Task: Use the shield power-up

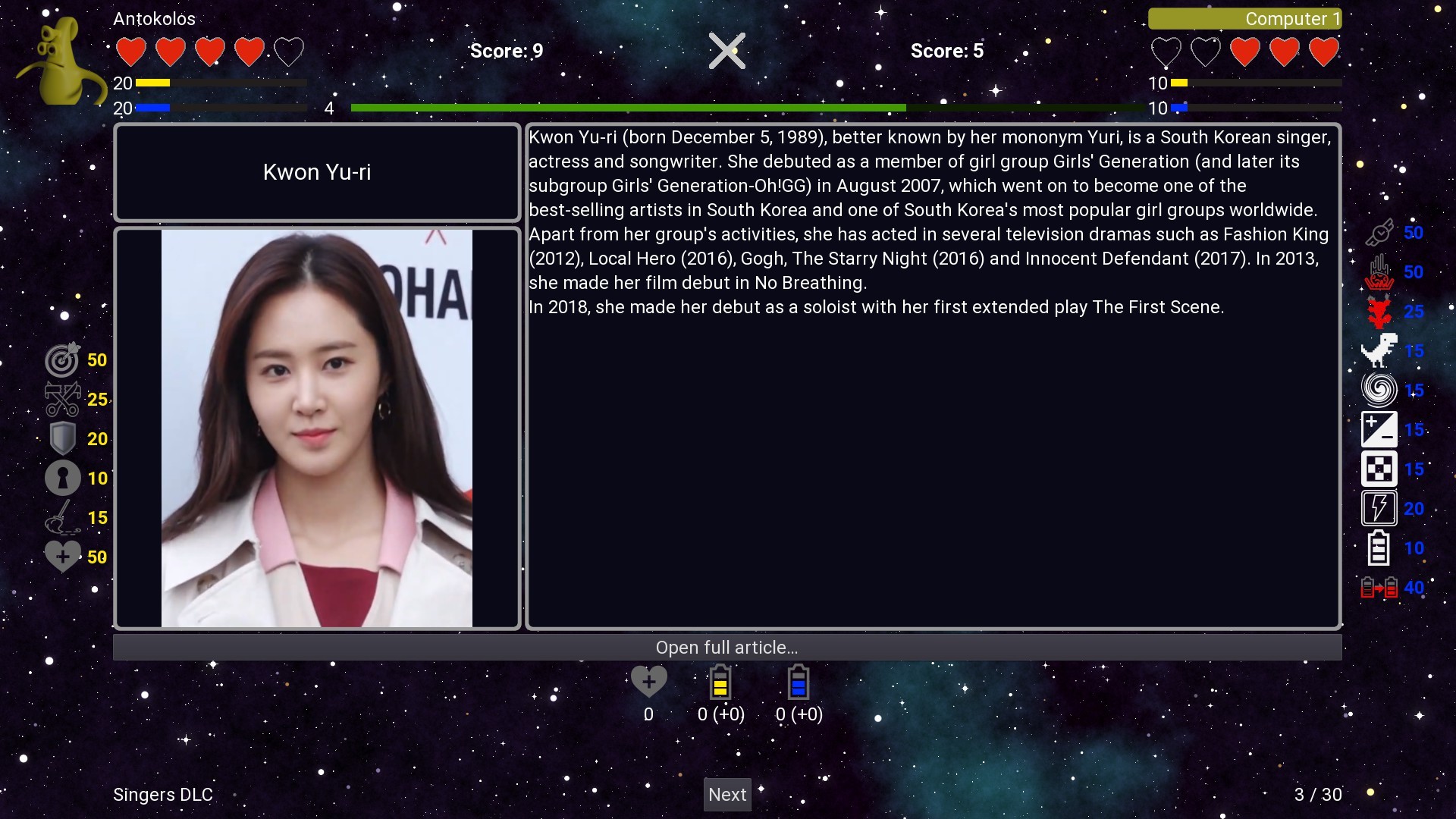Action: pos(63,438)
